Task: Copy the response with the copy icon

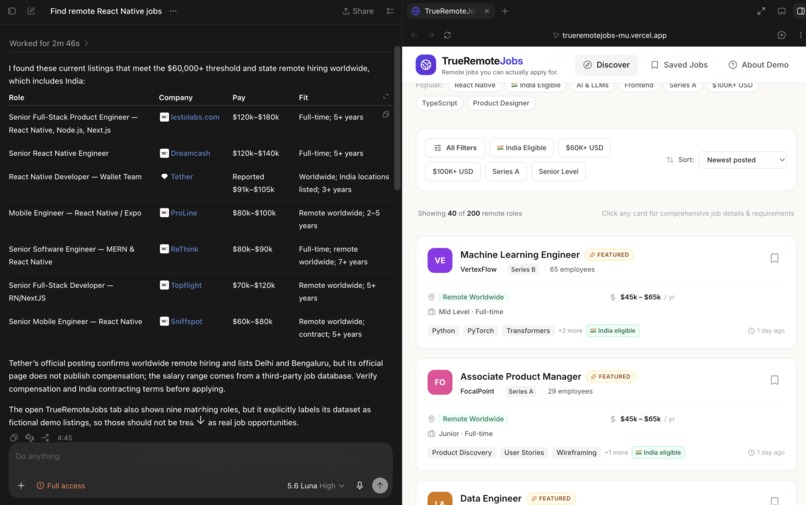Action: (x=14, y=438)
